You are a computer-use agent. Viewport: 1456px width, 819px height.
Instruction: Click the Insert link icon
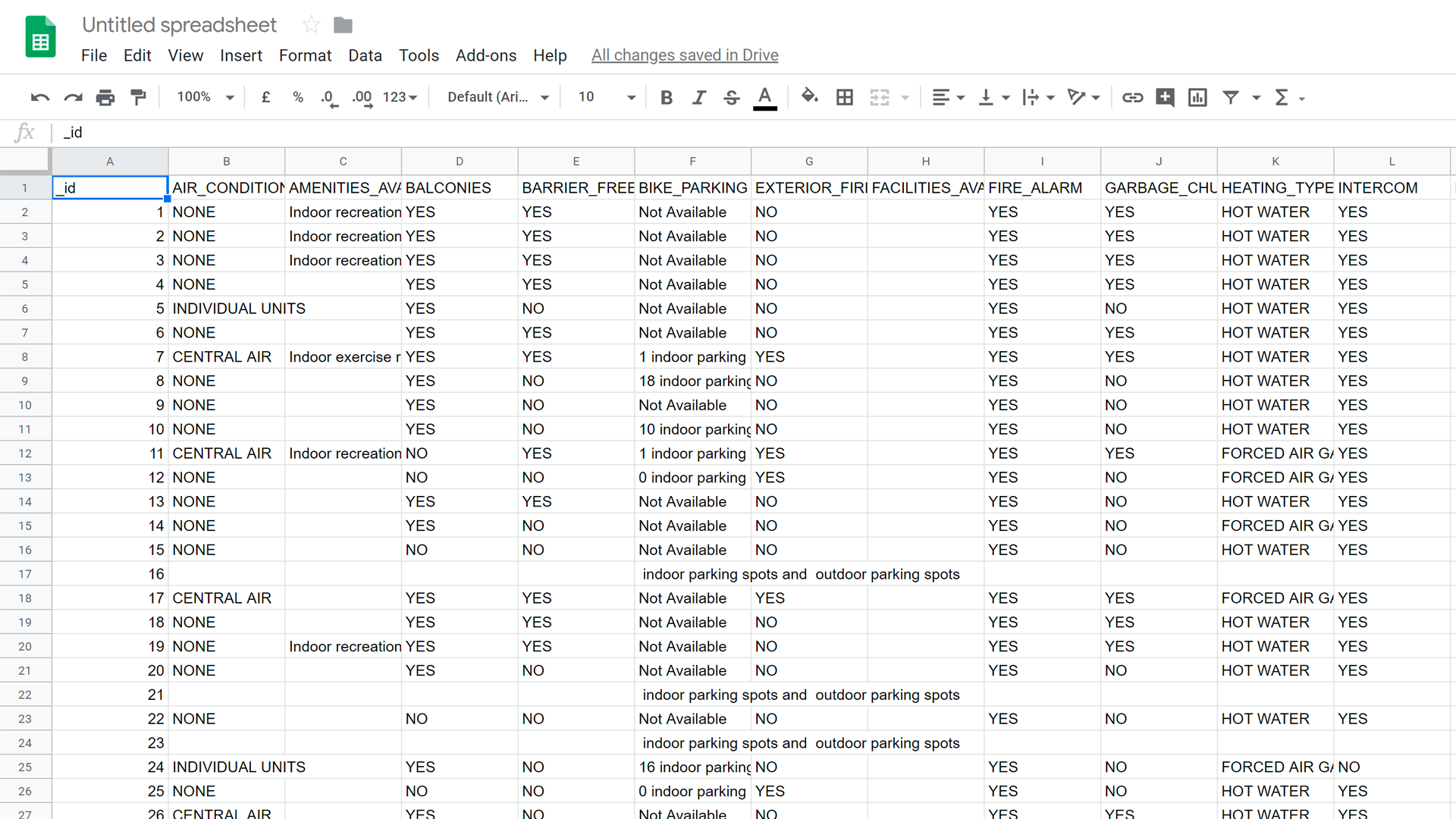pyautogui.click(x=1132, y=97)
